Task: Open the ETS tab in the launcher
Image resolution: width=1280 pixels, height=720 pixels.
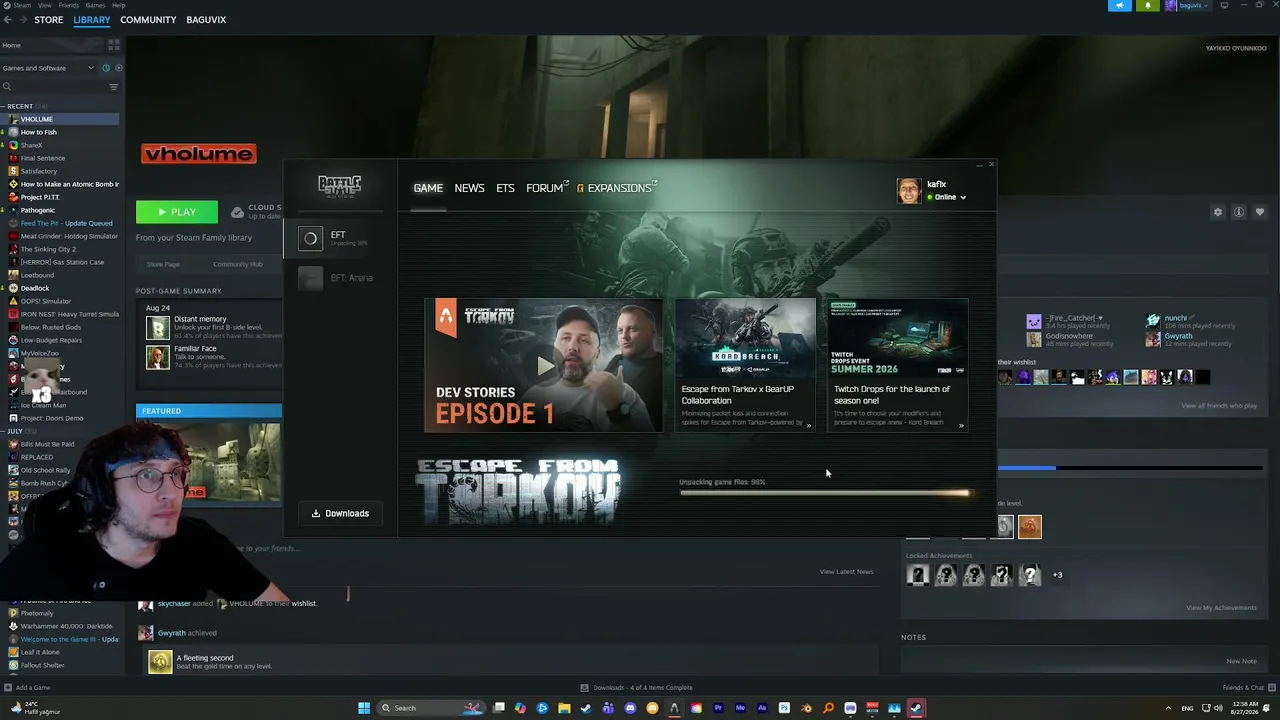Action: tap(505, 188)
